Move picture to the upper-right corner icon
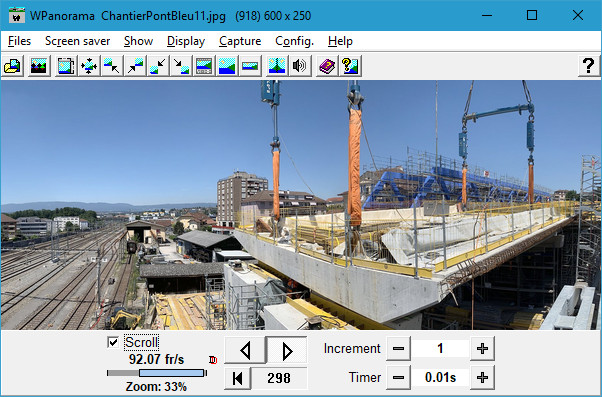The height and width of the screenshot is (397, 602). tap(135, 66)
